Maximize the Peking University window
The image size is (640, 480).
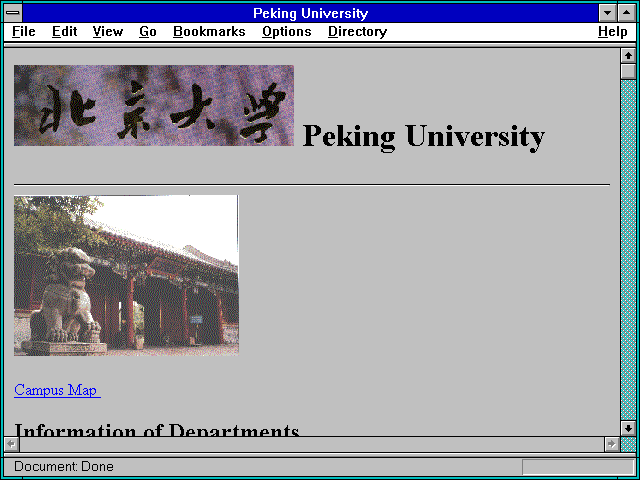pos(627,13)
